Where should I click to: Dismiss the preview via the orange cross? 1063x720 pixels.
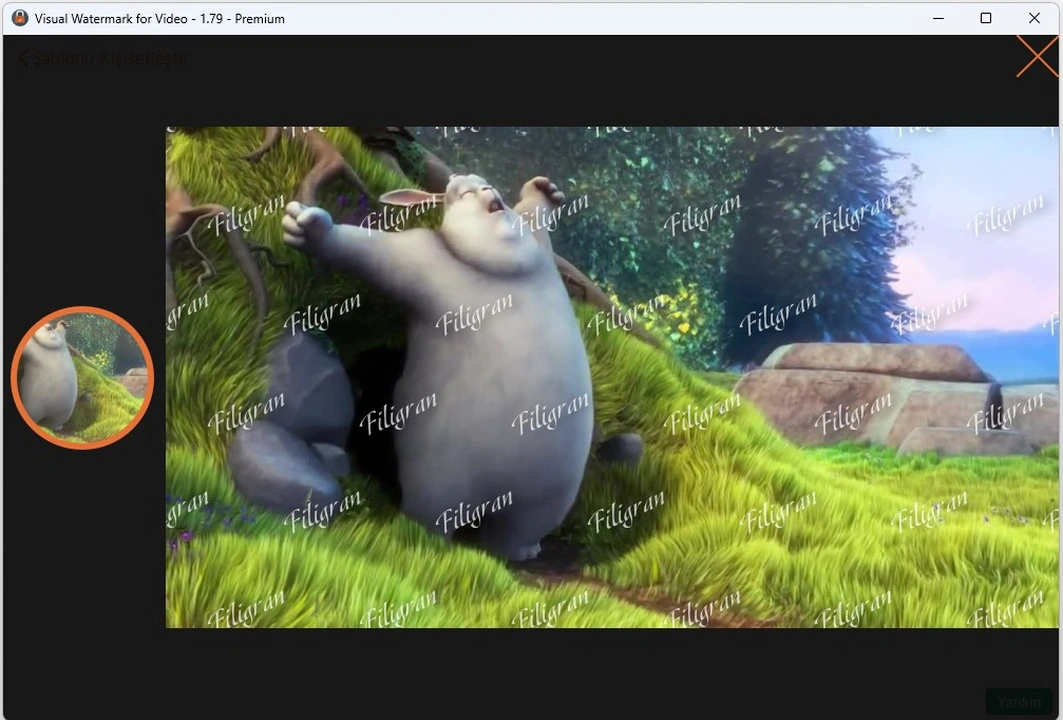pyautogui.click(x=1036, y=57)
